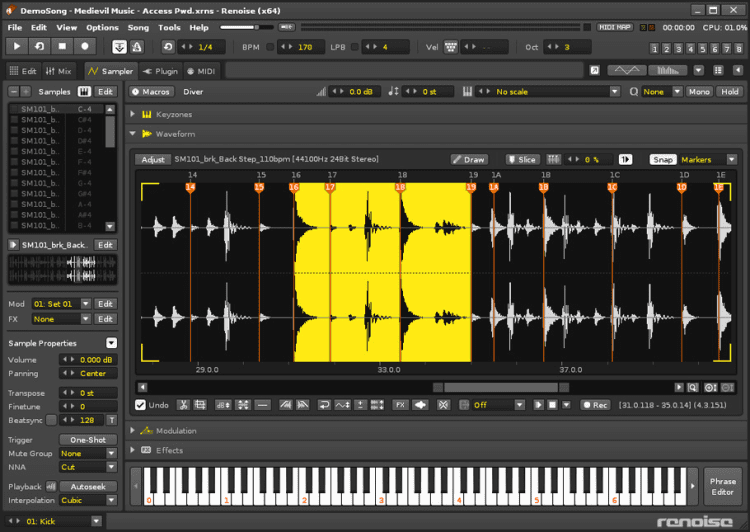Open the Phrase Editor

coord(722,487)
